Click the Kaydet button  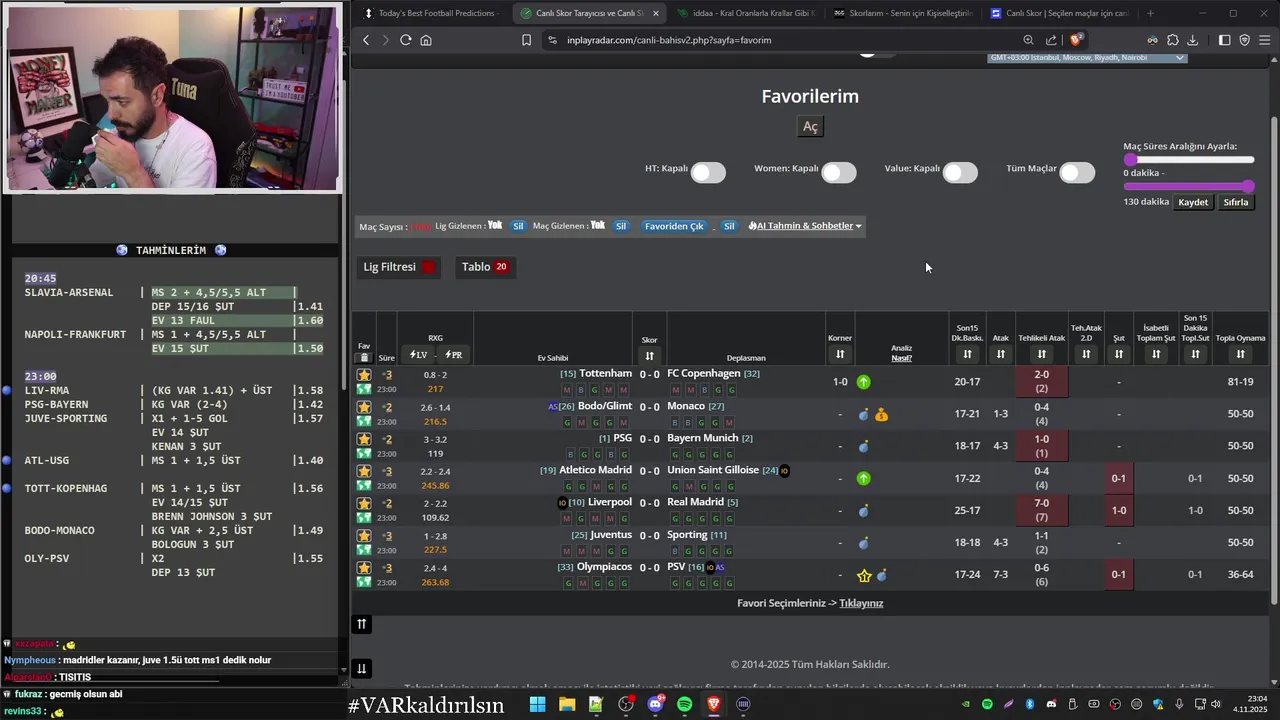pyautogui.click(x=1193, y=202)
